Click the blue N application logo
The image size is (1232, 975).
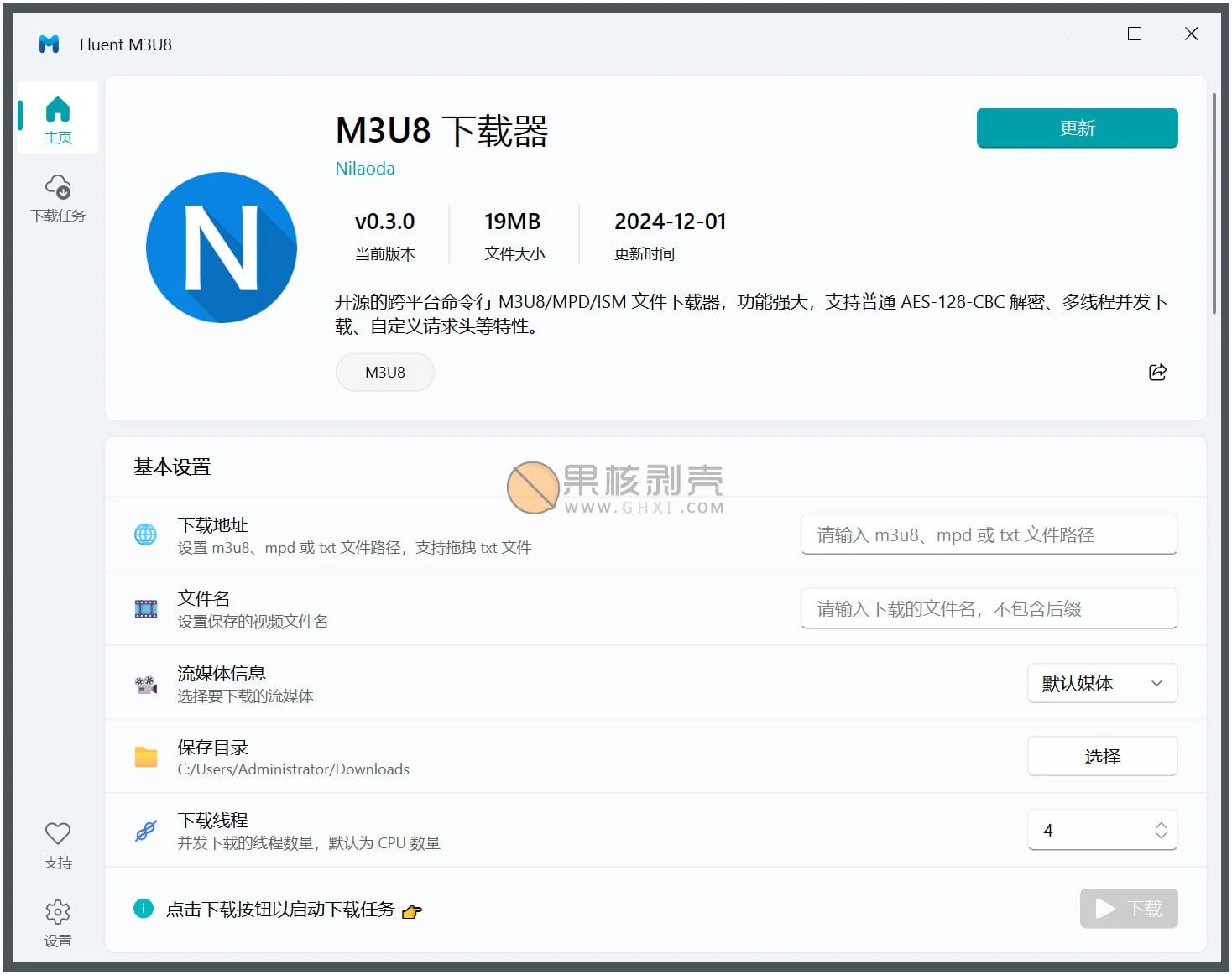[x=222, y=248]
